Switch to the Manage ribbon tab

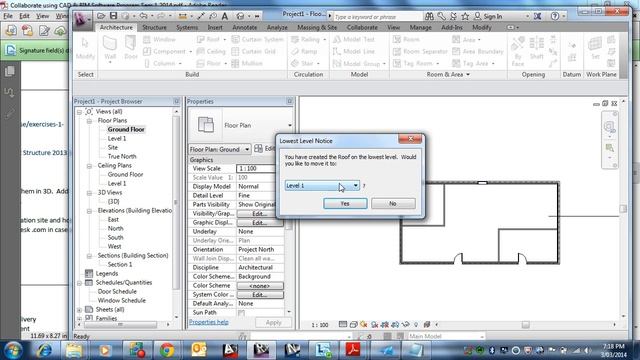420,27
